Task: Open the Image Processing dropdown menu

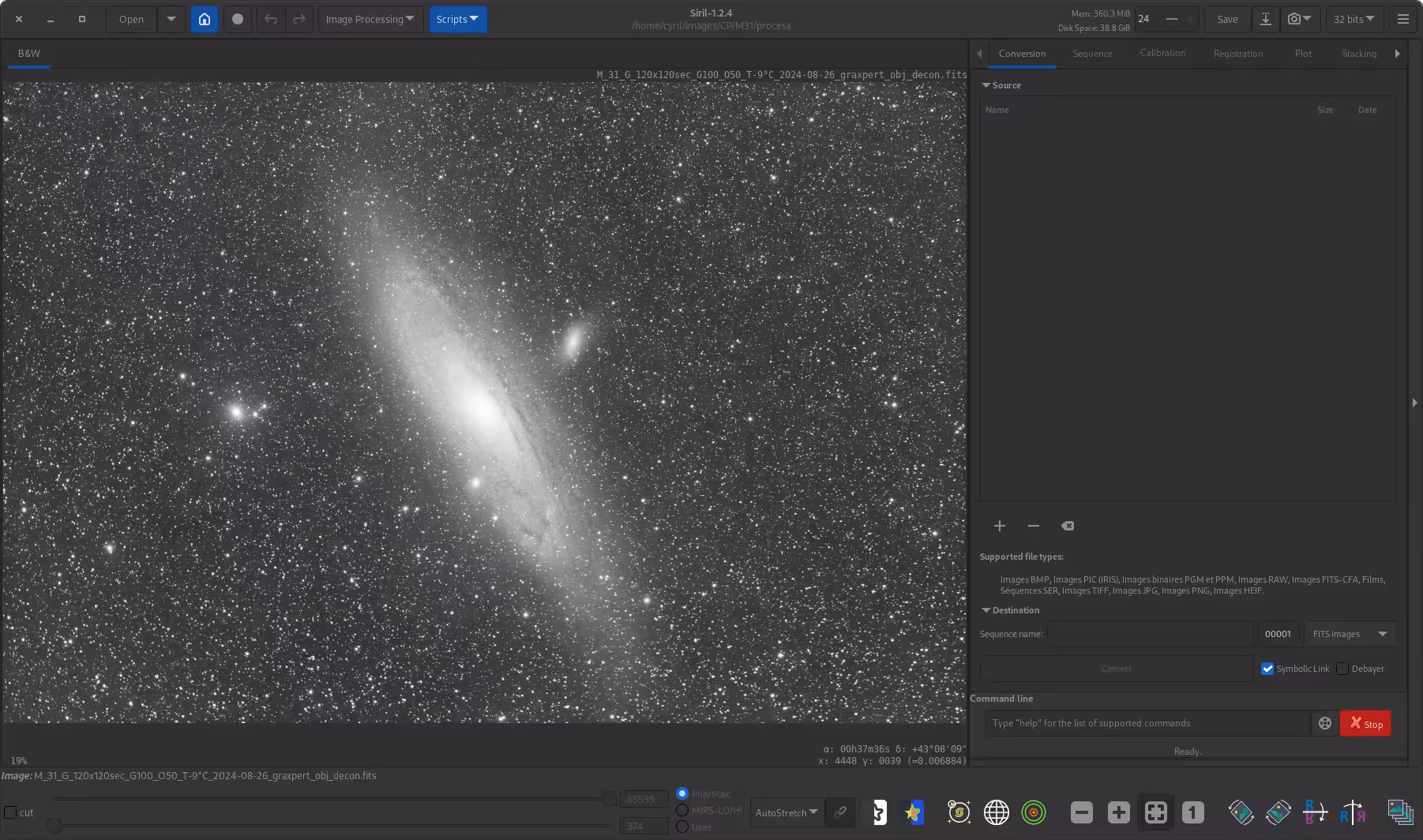Action: click(x=370, y=19)
